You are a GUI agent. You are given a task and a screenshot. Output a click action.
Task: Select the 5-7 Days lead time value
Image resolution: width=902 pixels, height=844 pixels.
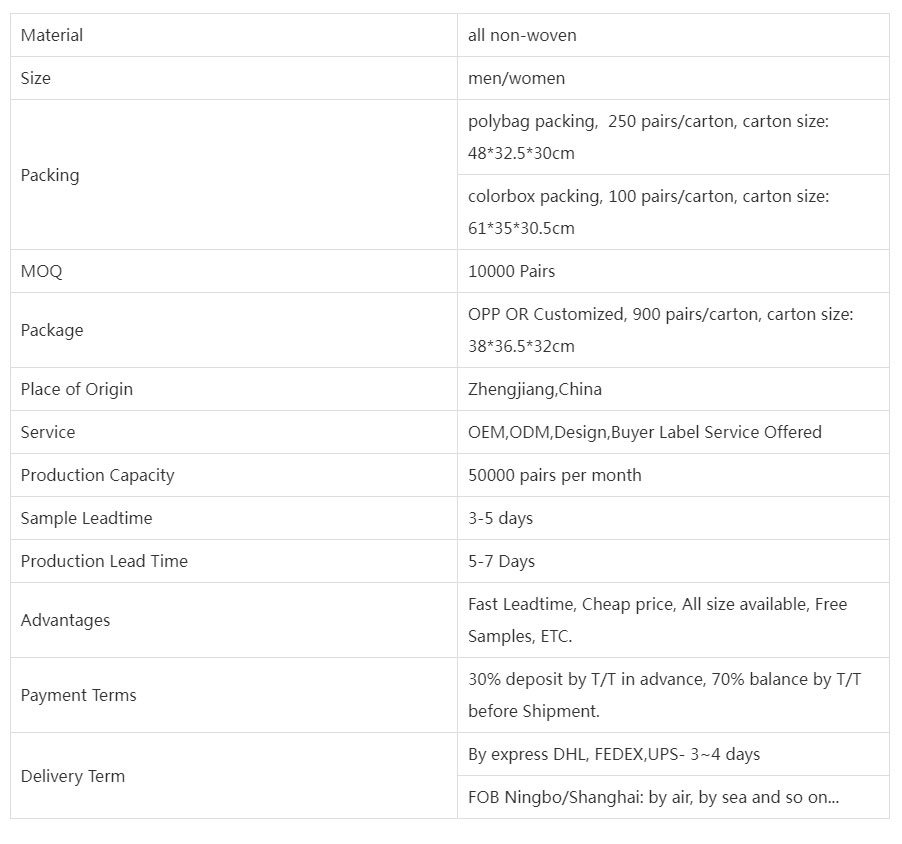click(x=501, y=561)
